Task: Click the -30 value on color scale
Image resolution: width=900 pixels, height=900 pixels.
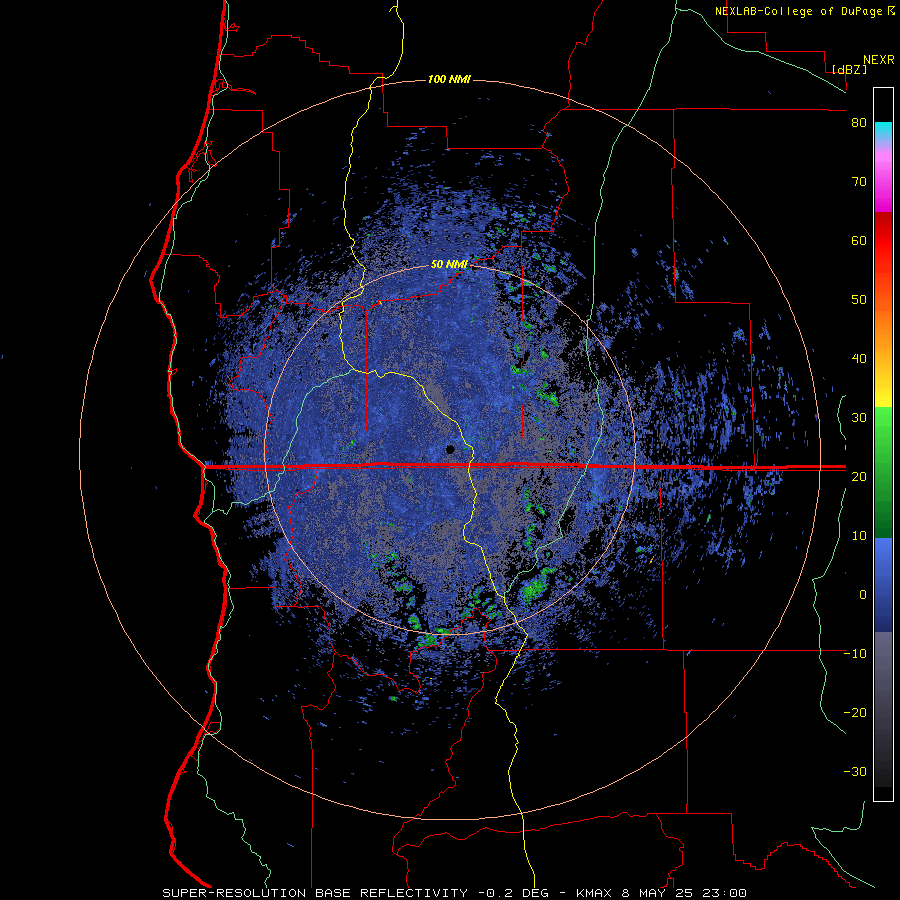Action: pos(855,771)
